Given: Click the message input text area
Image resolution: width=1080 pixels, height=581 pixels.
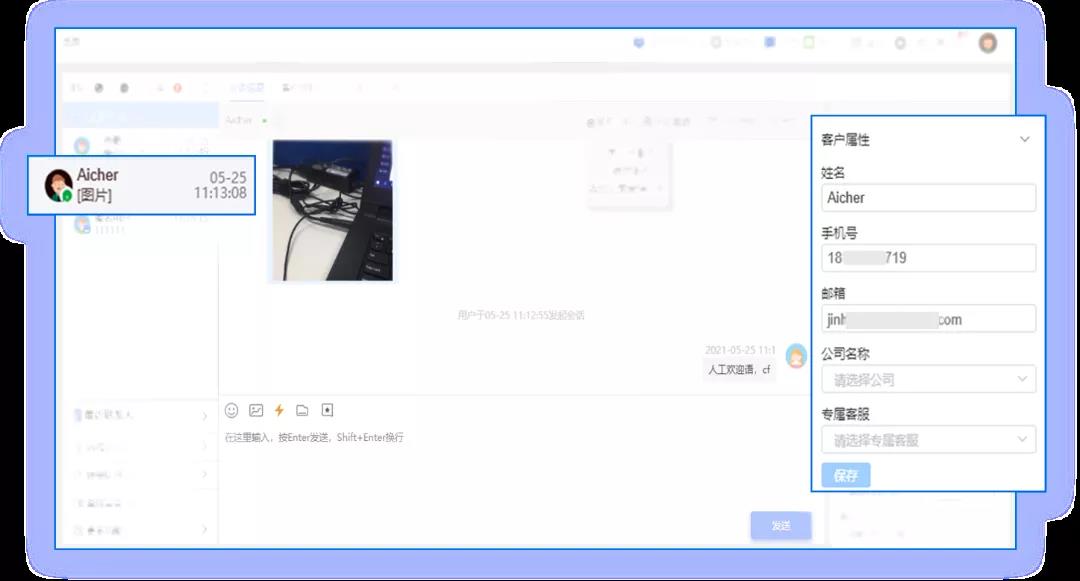Looking at the screenshot, I should click(x=500, y=470).
